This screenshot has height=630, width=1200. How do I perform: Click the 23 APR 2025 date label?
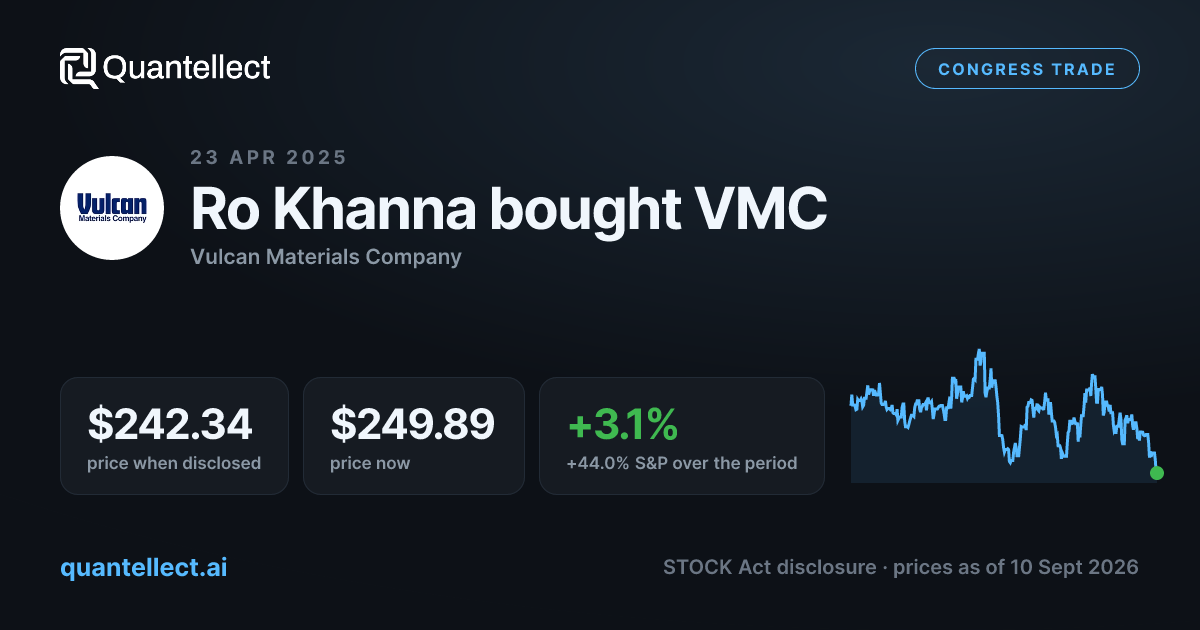pos(268,157)
